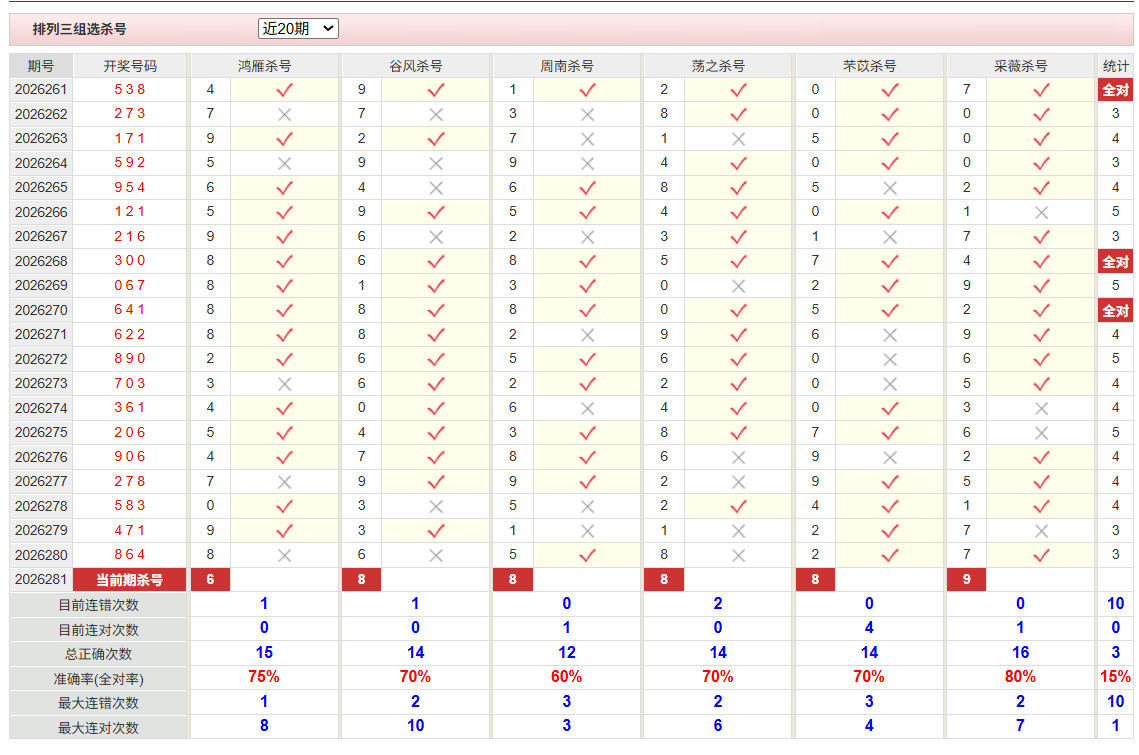
Task: Select the 周南杀号 column header
Action: 567,66
